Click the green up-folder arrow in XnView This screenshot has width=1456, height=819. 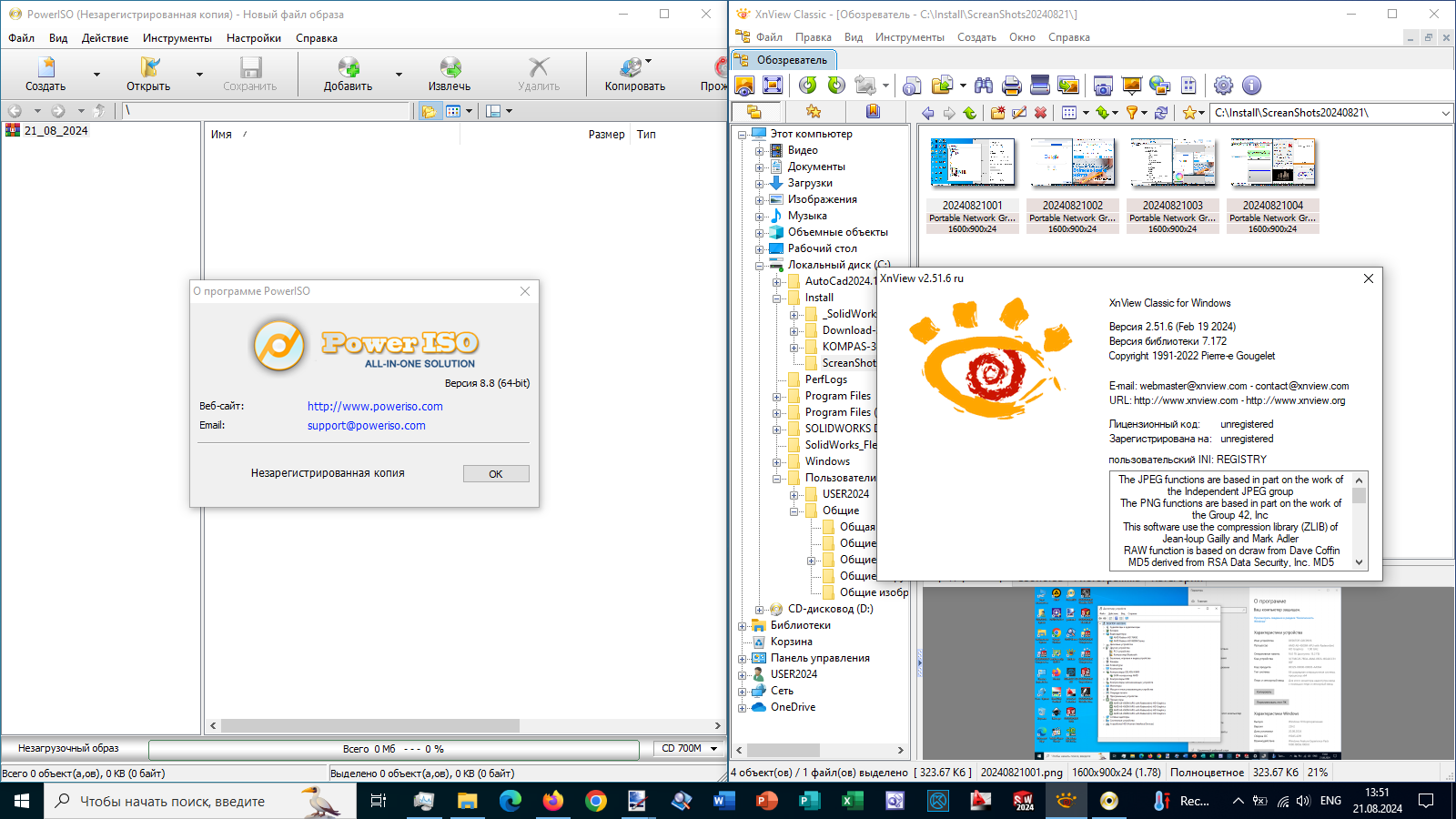tap(970, 113)
